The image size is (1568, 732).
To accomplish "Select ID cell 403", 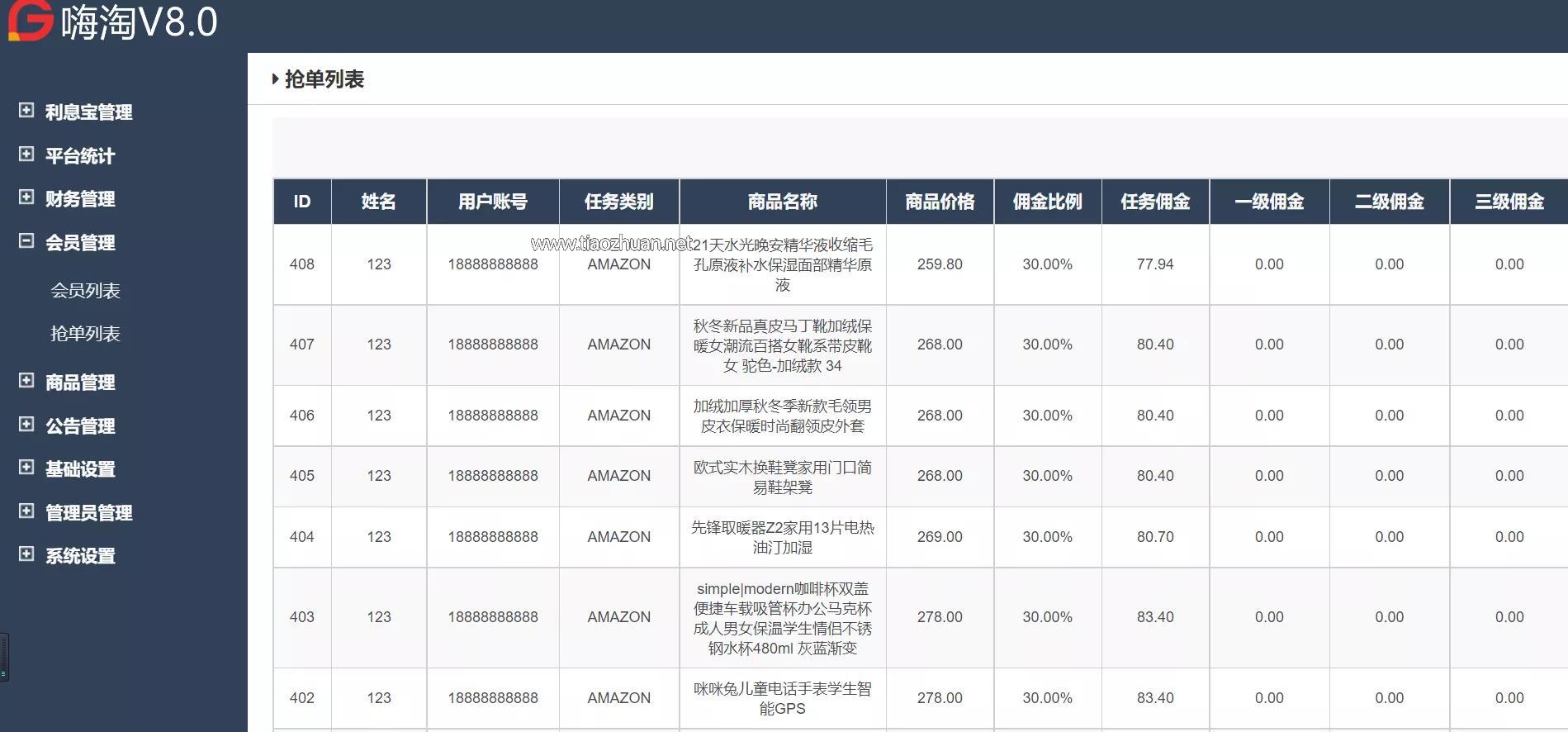I will pyautogui.click(x=302, y=617).
